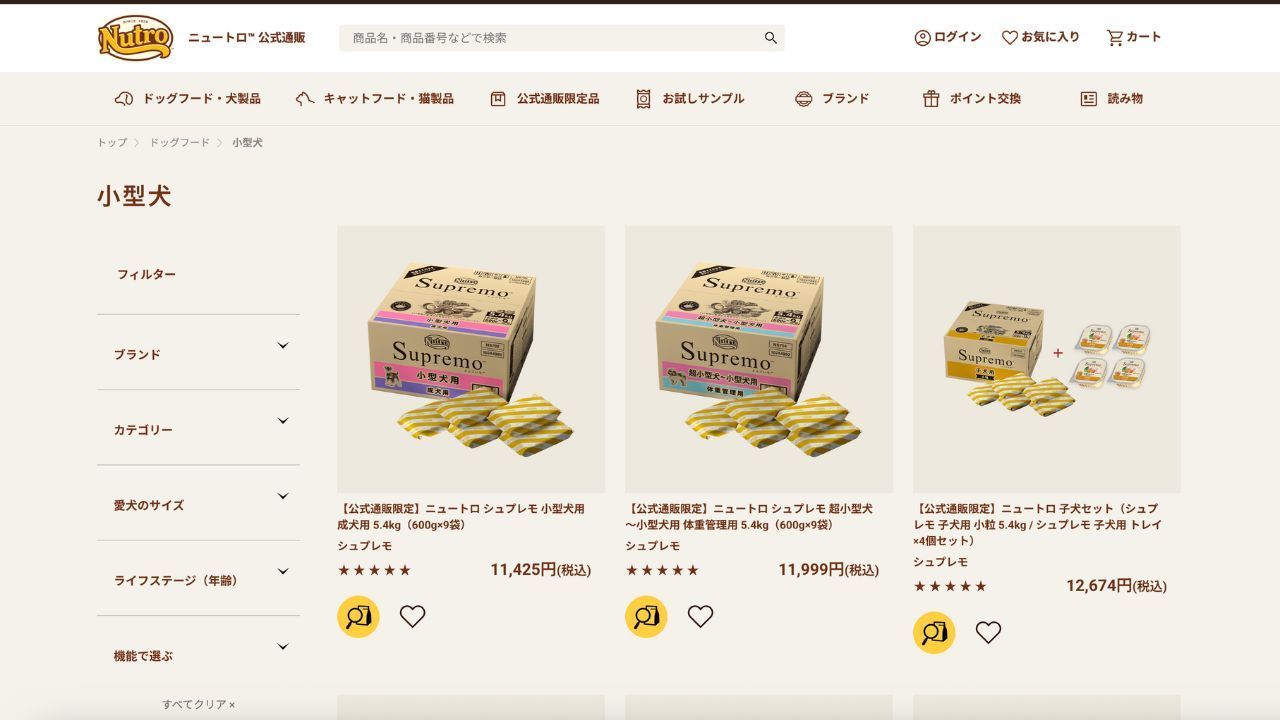The width and height of the screenshot is (1280, 720).
Task: Favorite the 11,999円 product with heart
Action: tap(701, 617)
